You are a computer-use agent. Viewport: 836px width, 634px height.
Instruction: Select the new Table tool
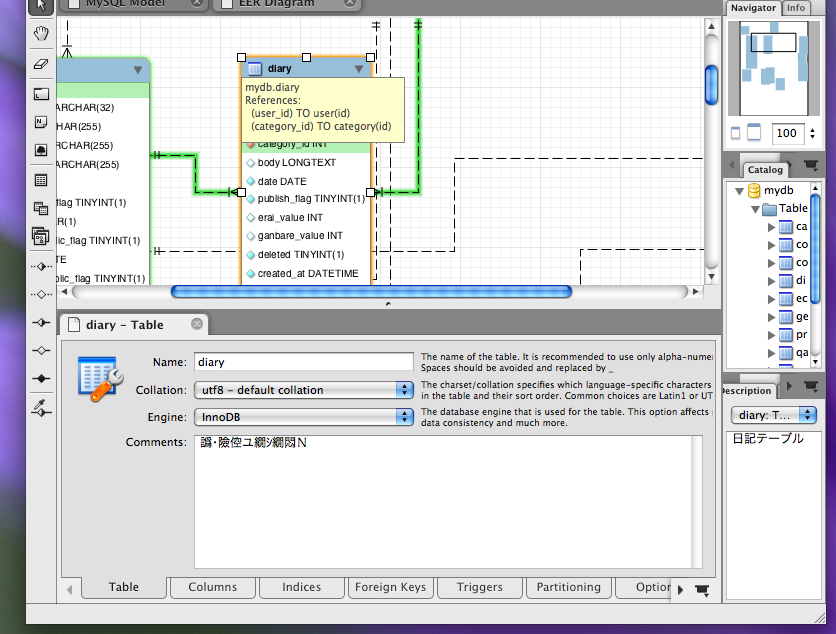pos(40,180)
